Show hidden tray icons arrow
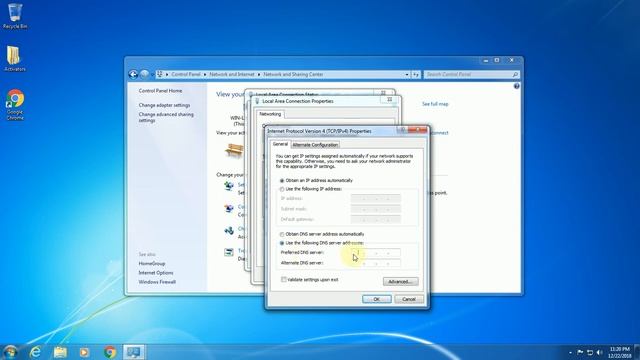 click(570, 352)
